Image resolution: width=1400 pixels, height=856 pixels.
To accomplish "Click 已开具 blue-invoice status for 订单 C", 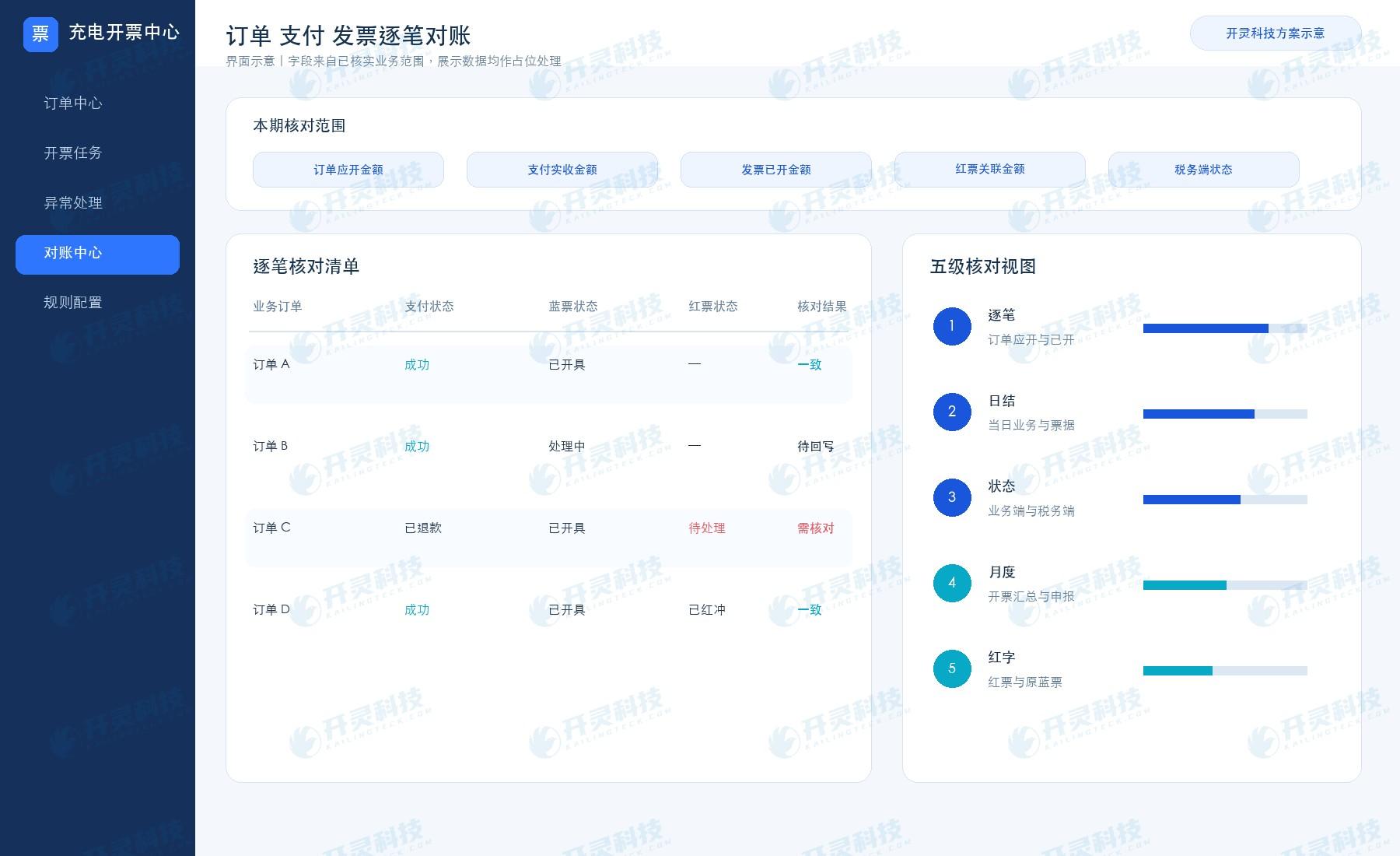I will click(567, 528).
